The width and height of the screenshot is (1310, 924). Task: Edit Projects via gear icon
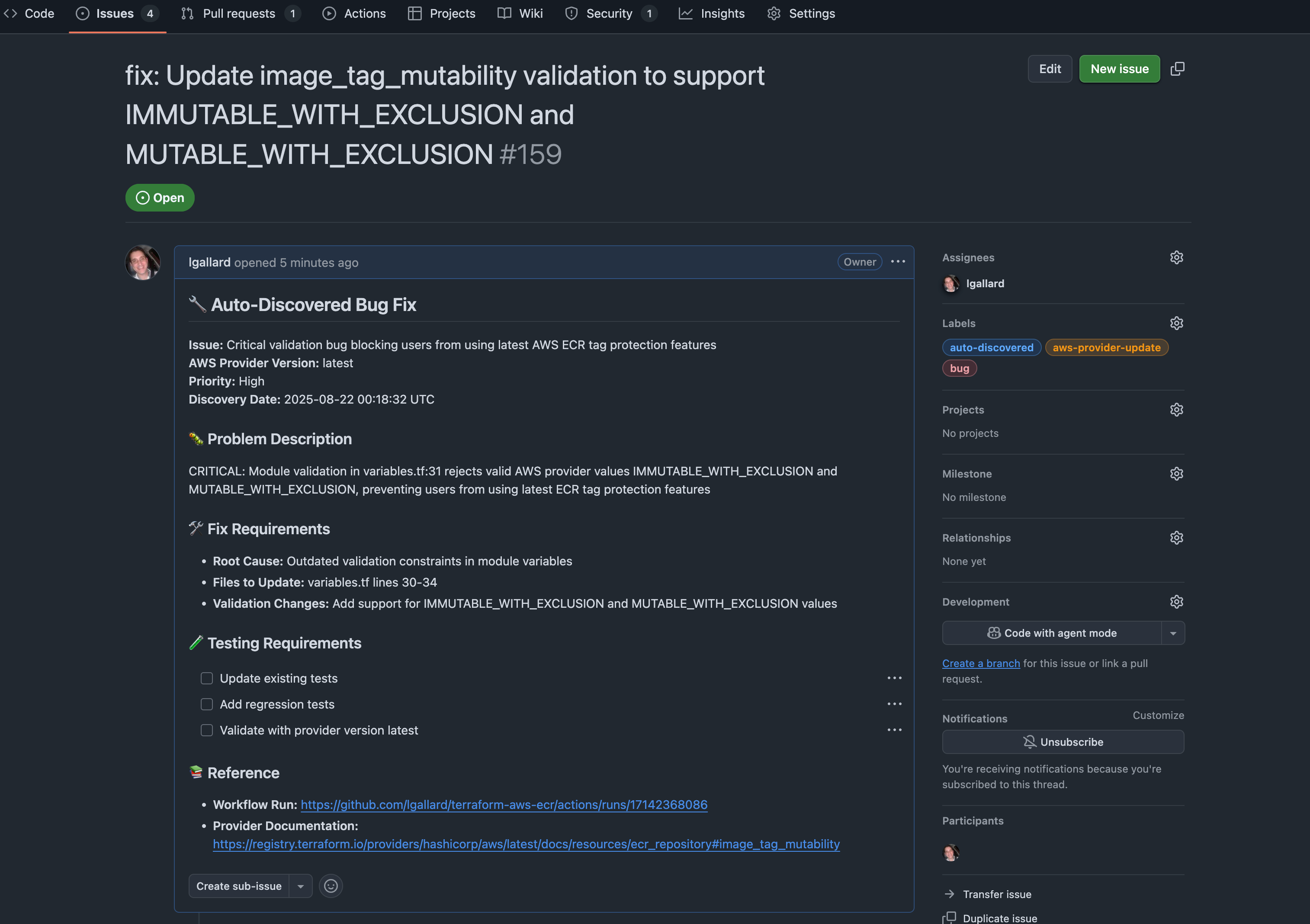[1176, 410]
